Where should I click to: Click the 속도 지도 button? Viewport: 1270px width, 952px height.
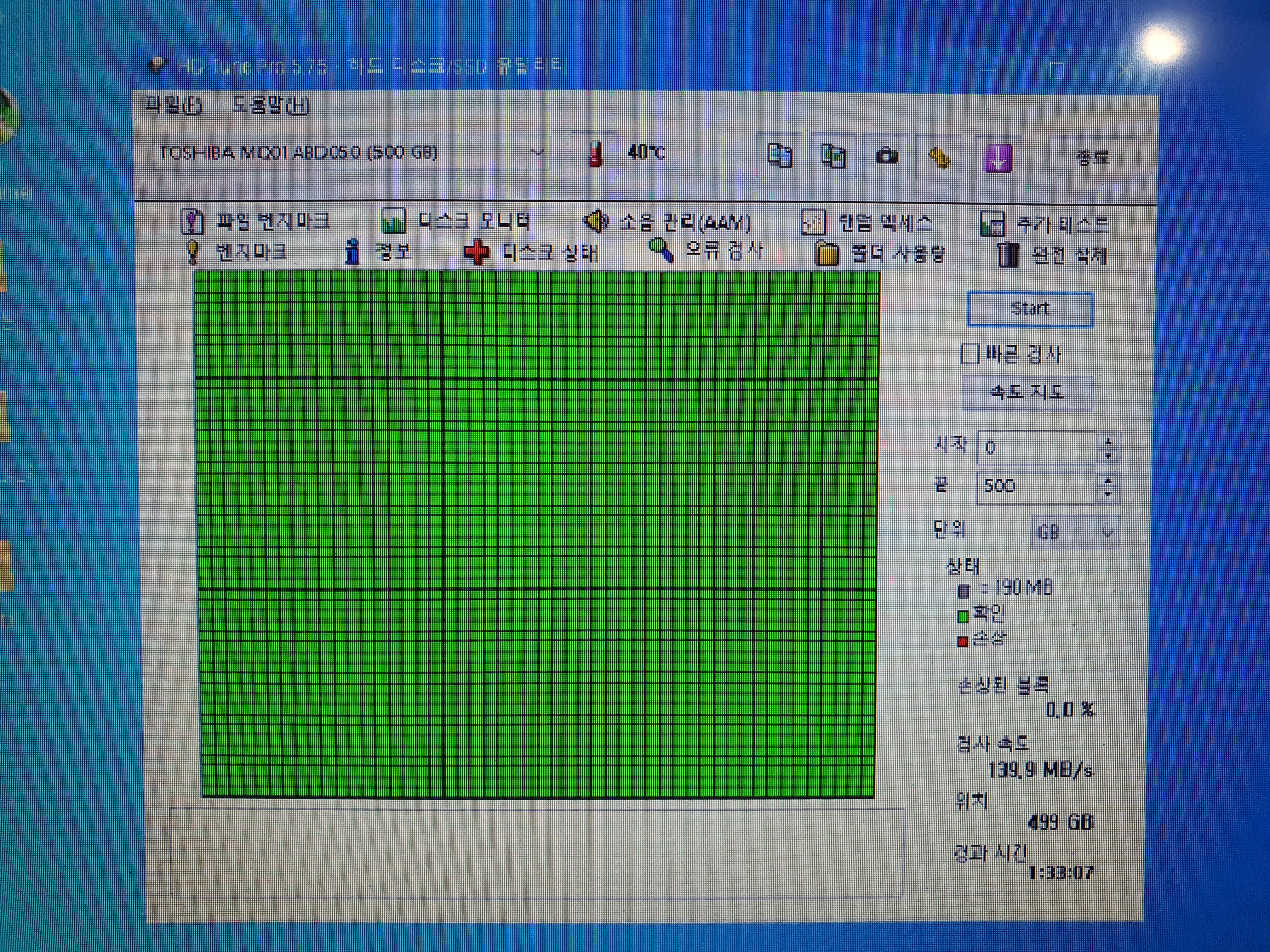coord(1028,393)
